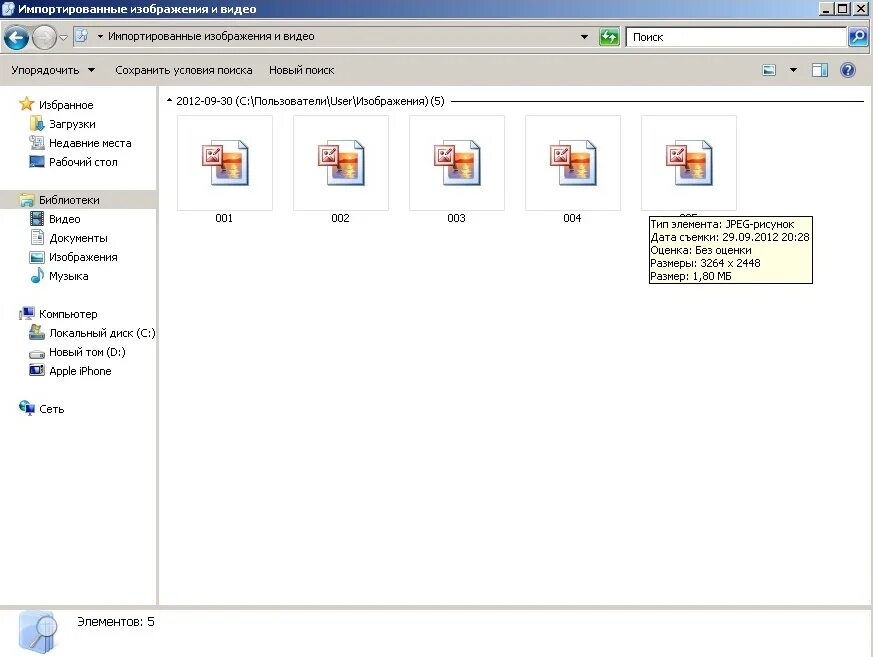Click the Локальный диск (C:) drive icon

click(37, 332)
